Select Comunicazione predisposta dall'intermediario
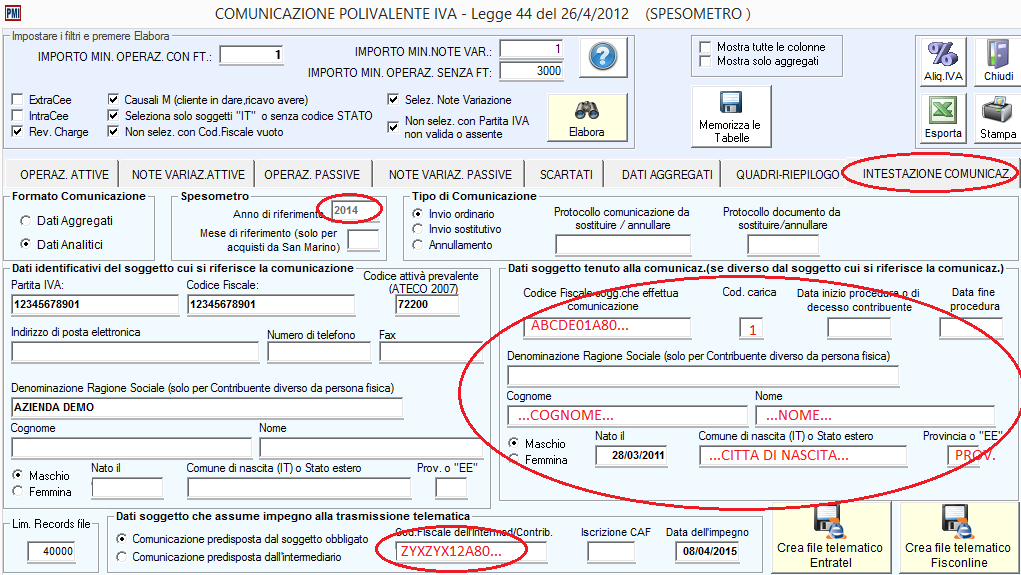Screen dimensions: 1021x575 coord(121,557)
